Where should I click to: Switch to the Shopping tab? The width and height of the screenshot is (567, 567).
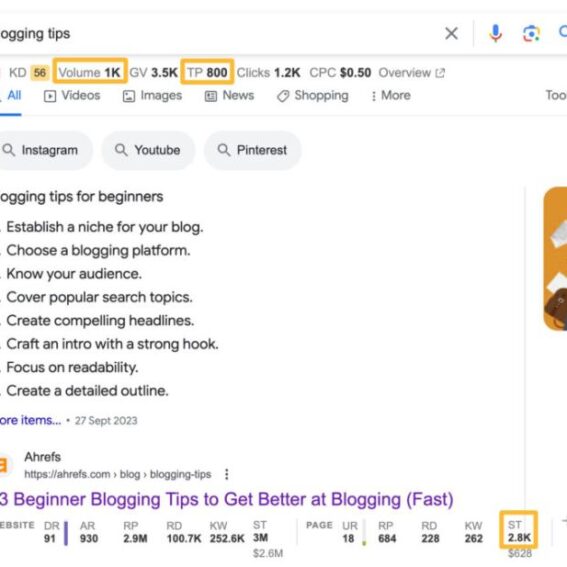[312, 95]
